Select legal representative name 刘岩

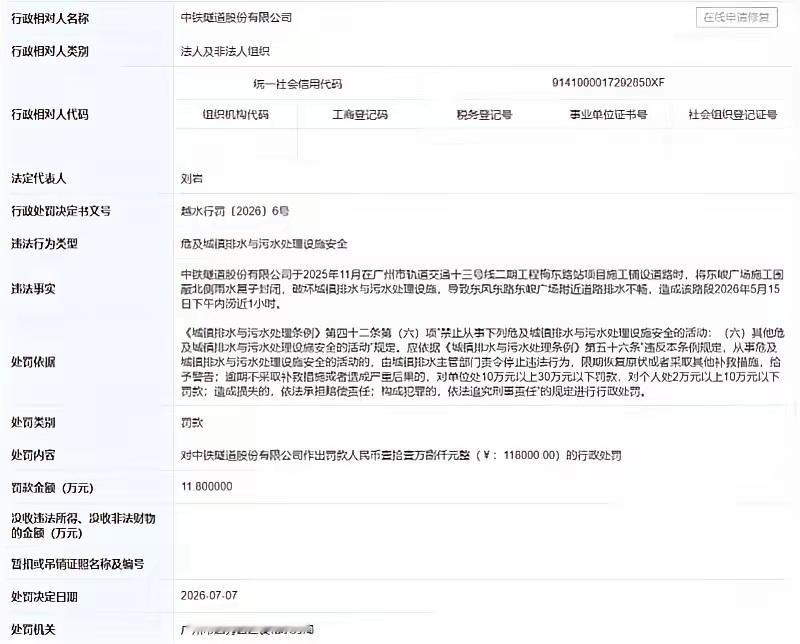pyautogui.click(x=192, y=179)
